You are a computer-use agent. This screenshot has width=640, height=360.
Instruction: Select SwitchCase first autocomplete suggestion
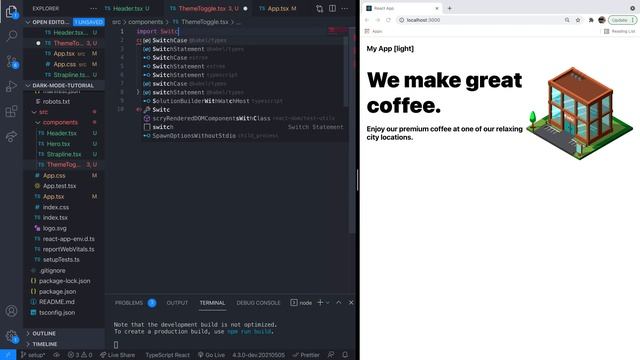pos(245,40)
